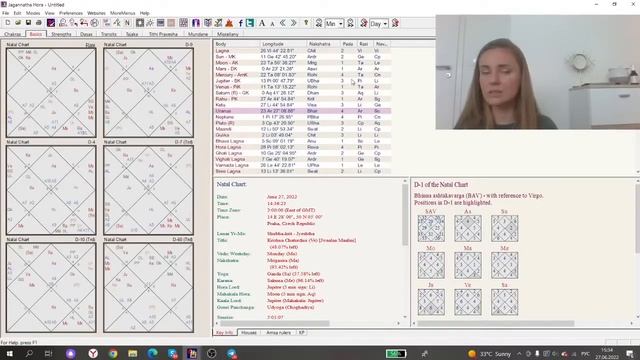
Task: Click the red step-back icon left of Day
Action: [x=363, y=23]
